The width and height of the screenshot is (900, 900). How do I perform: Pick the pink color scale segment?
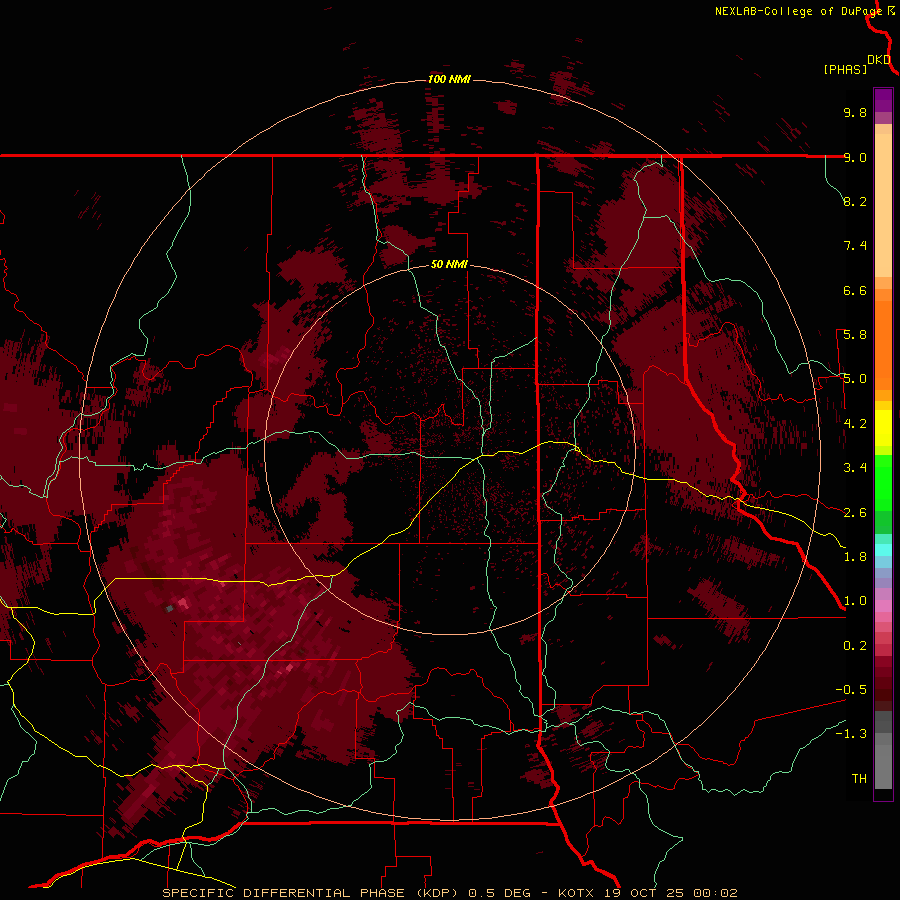click(883, 606)
